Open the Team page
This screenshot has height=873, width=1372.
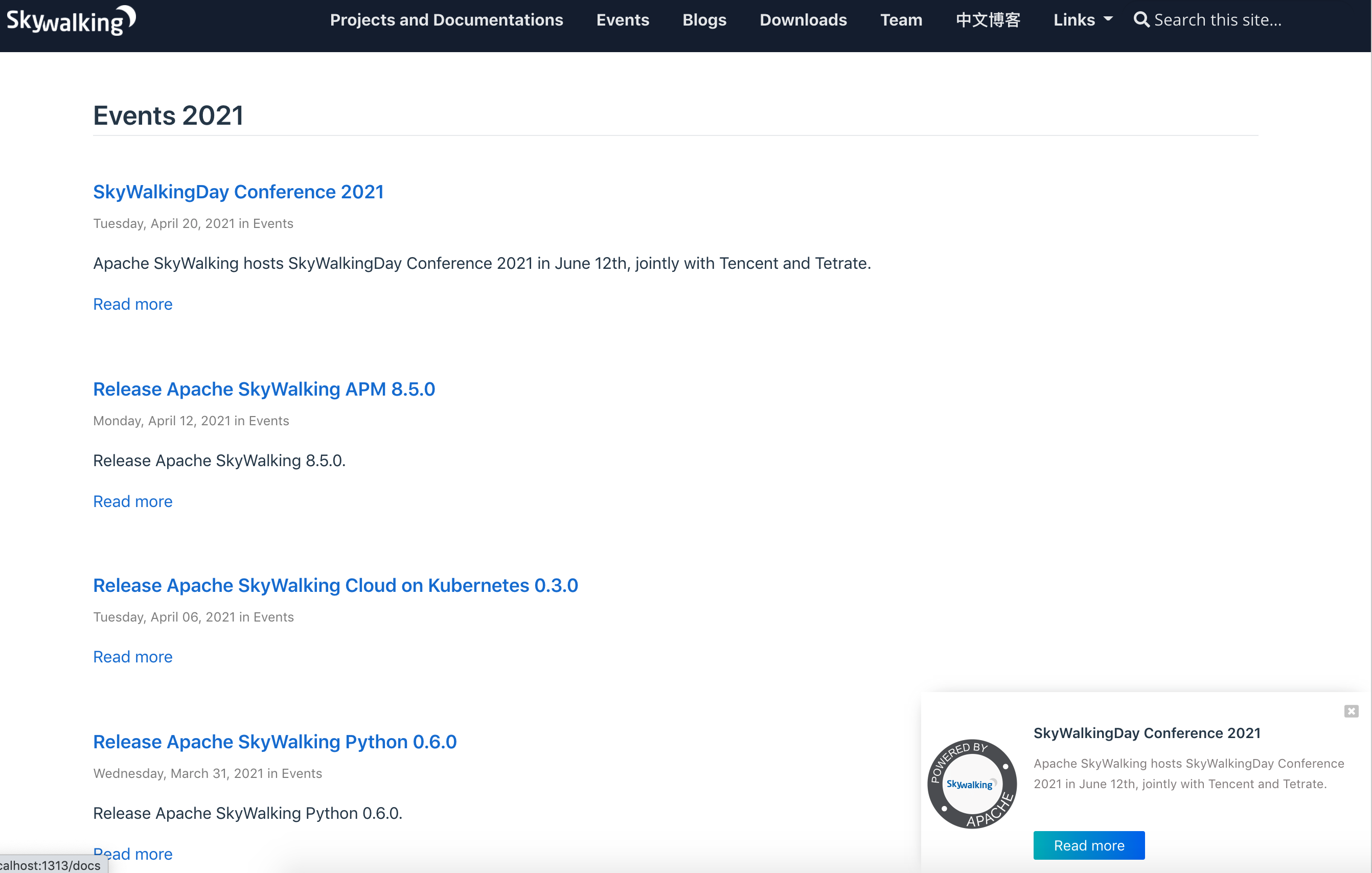click(901, 20)
